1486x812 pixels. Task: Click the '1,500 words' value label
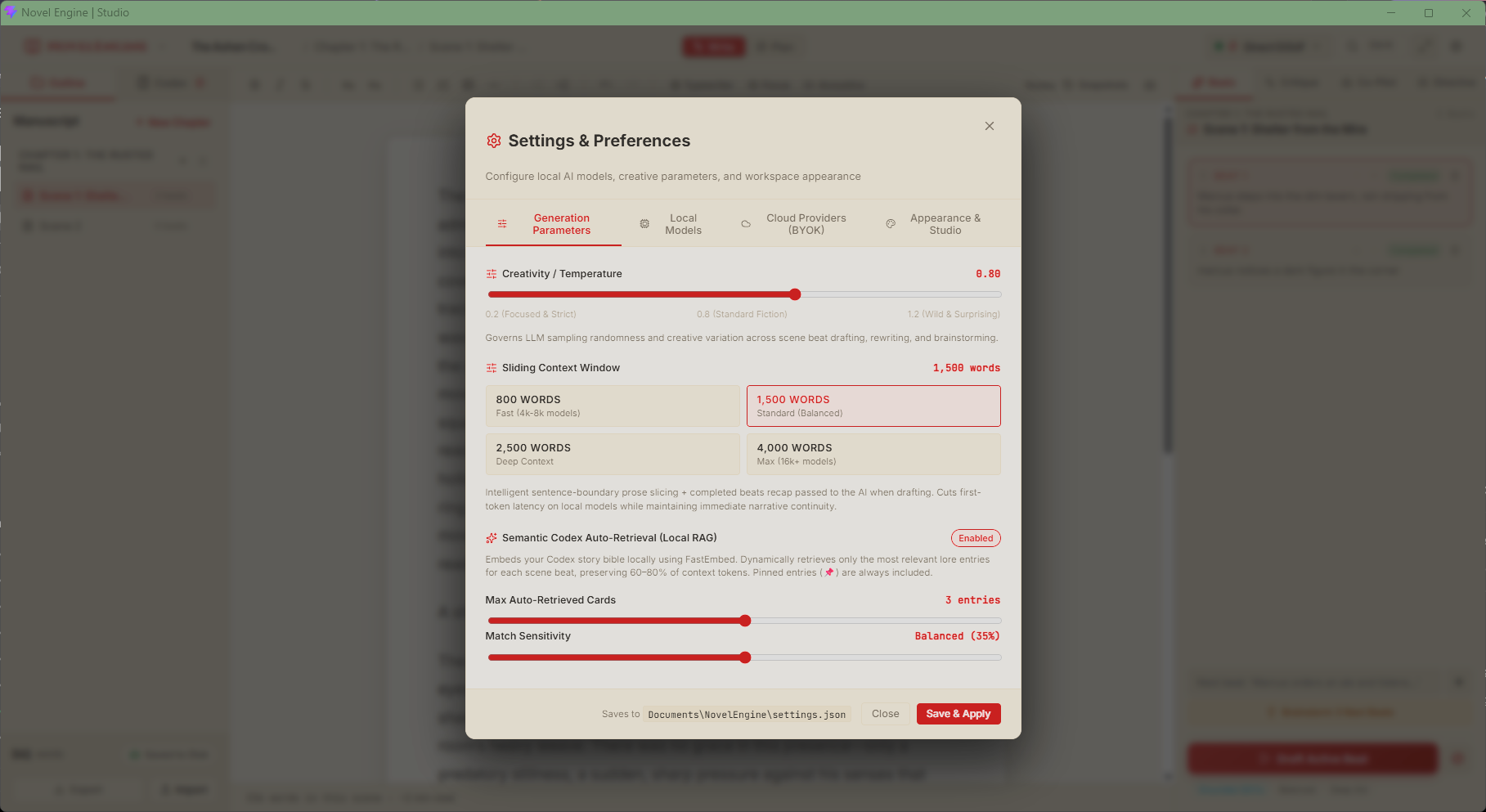pos(967,368)
